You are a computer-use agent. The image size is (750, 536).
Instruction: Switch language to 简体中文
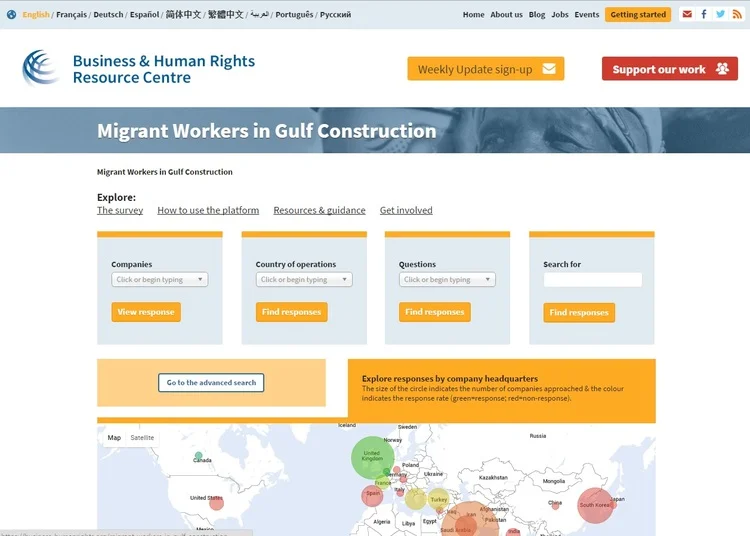tap(183, 15)
